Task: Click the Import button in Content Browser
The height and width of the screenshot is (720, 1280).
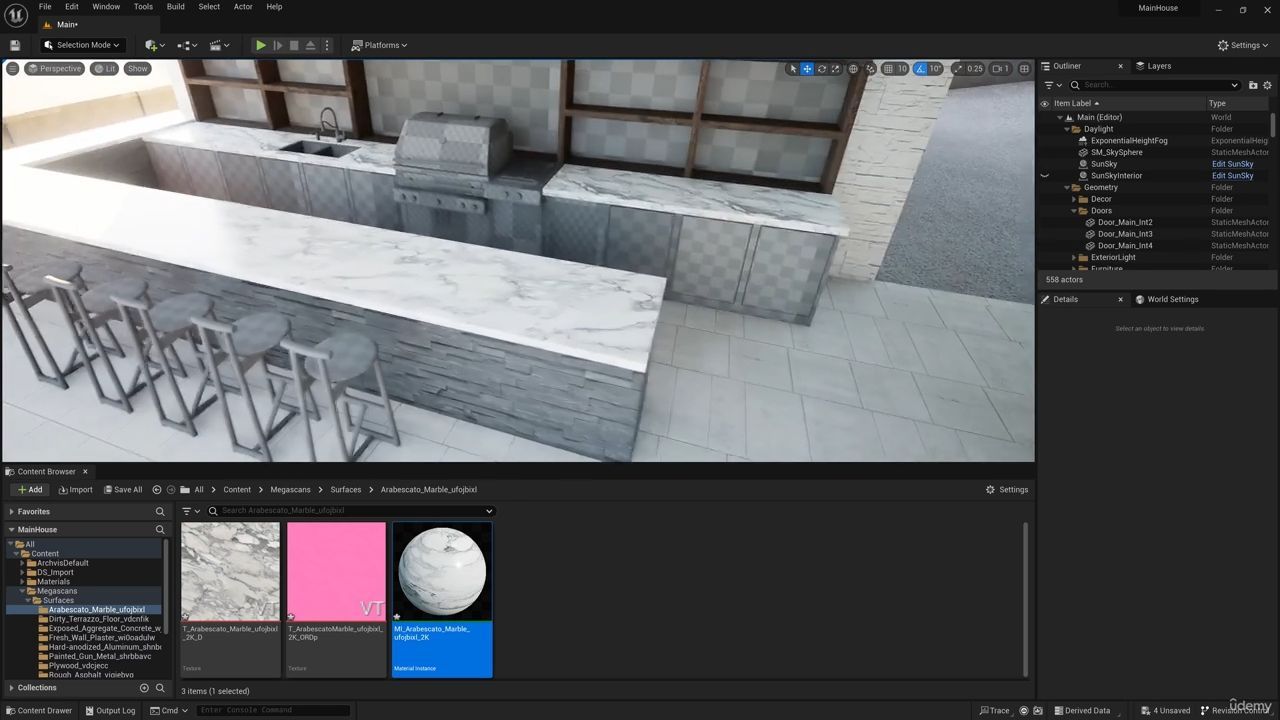Action: click(75, 490)
